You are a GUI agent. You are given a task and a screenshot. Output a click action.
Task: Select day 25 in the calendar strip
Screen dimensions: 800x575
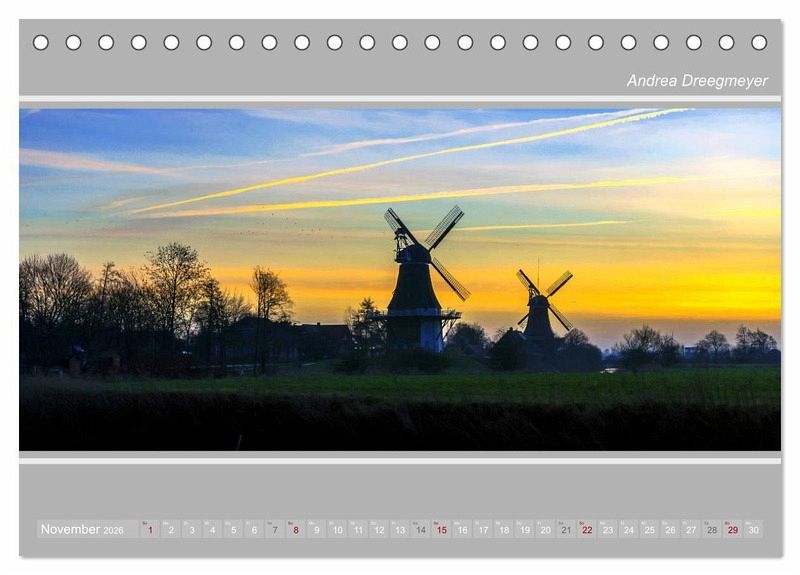[x=650, y=529]
